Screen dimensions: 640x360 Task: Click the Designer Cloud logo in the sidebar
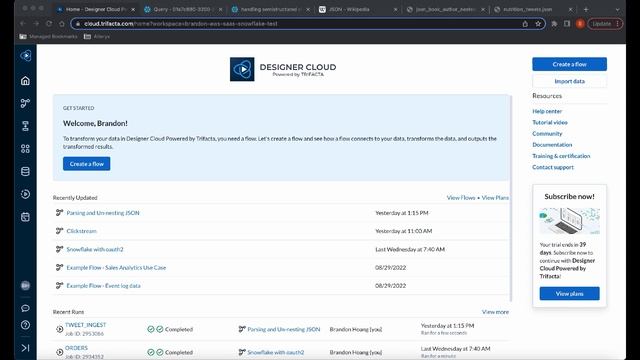(x=25, y=56)
